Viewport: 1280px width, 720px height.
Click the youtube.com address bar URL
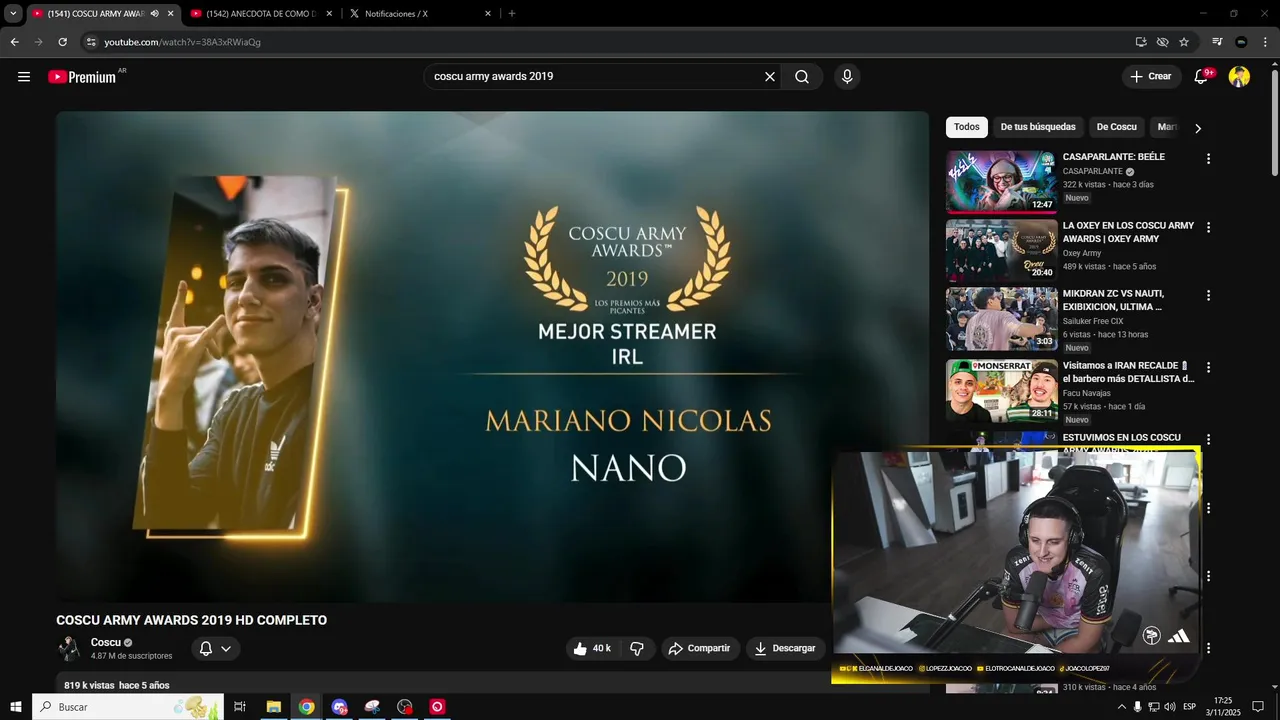183,42
